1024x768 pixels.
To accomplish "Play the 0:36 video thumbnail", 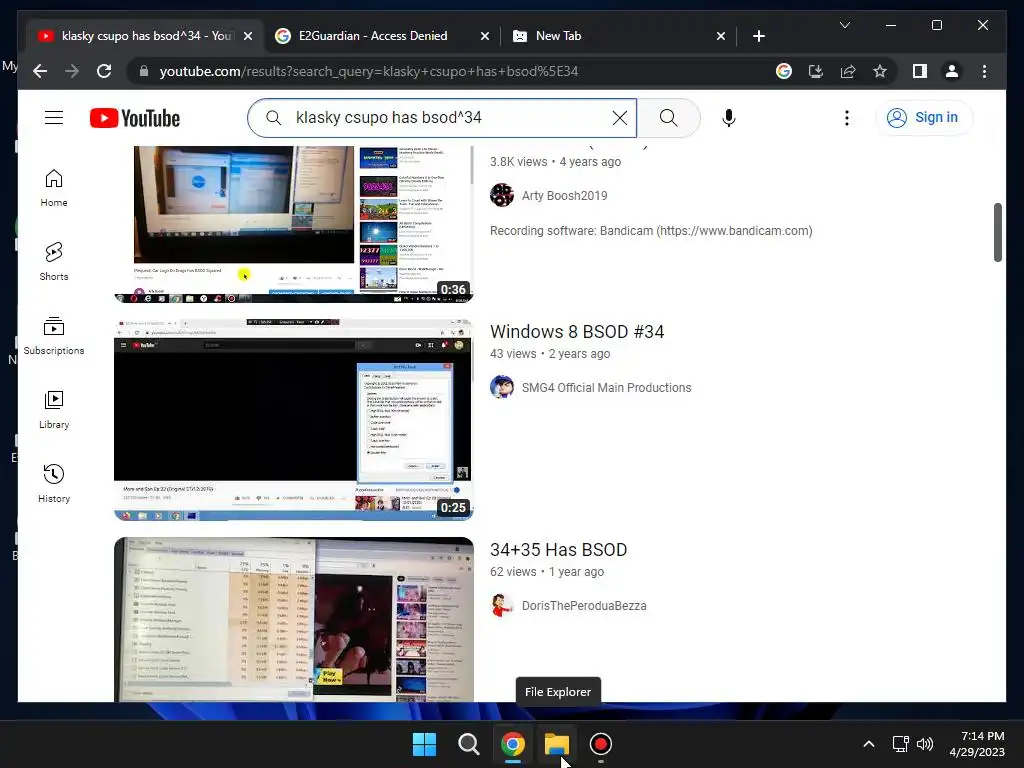I will [x=293, y=224].
